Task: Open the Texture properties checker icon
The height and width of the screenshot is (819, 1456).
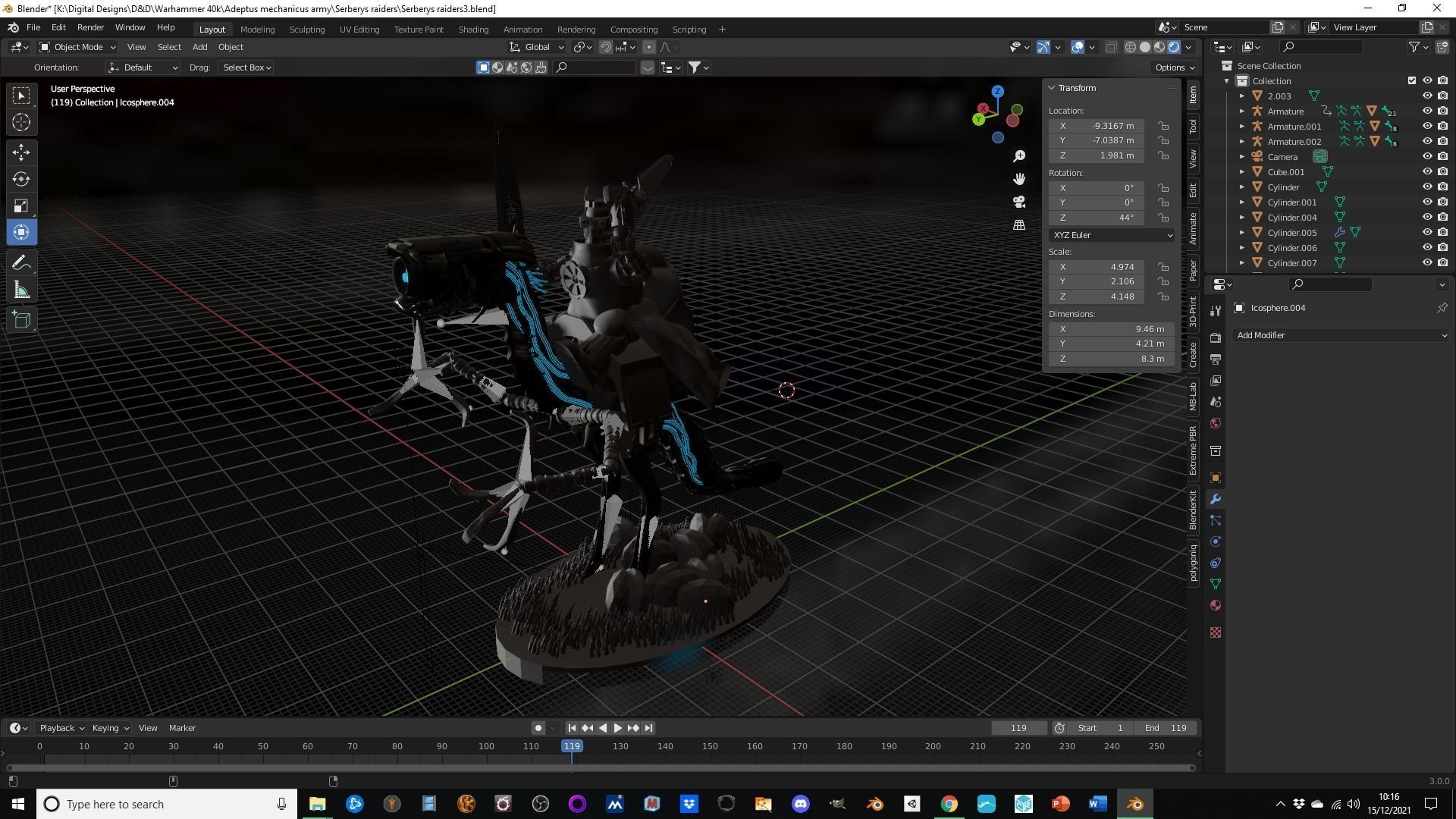Action: click(1216, 632)
